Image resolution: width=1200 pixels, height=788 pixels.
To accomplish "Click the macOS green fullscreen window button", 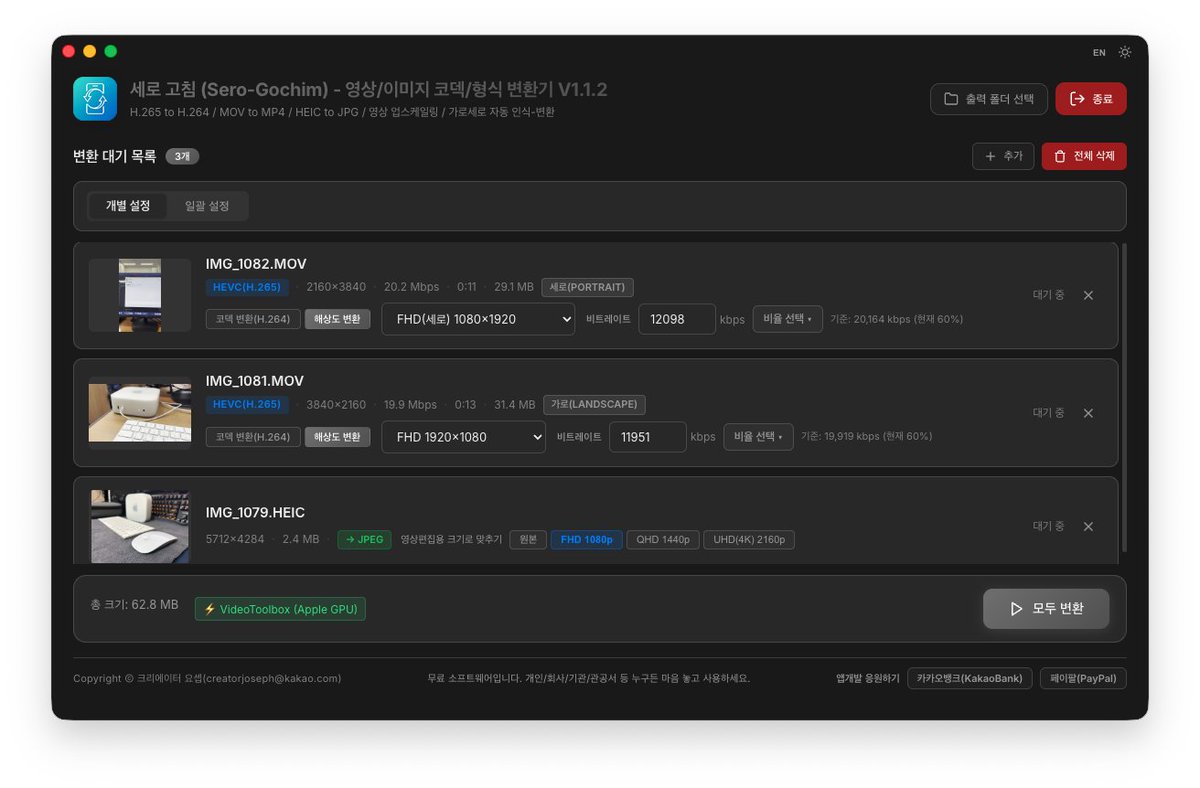I will coord(111,51).
